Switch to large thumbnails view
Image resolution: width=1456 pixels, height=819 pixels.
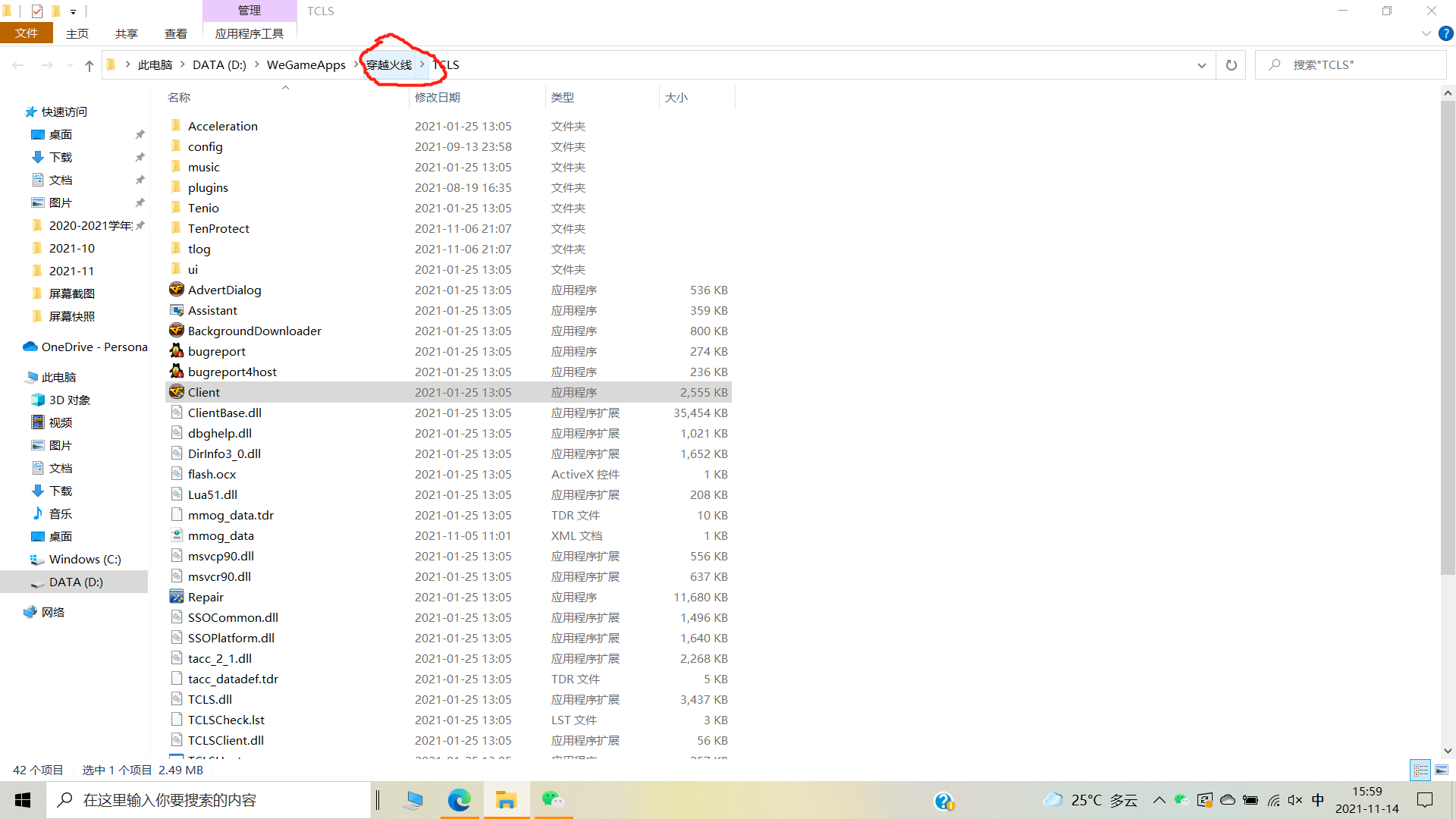(1442, 770)
